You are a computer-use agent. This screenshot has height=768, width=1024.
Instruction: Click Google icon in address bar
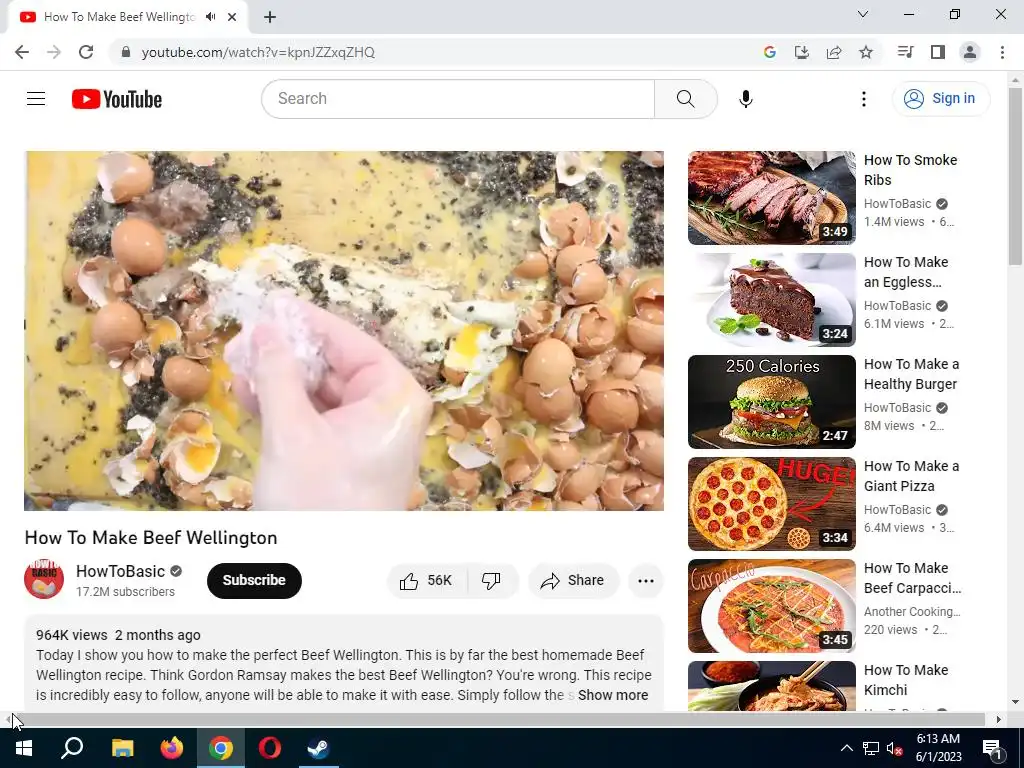click(x=770, y=52)
